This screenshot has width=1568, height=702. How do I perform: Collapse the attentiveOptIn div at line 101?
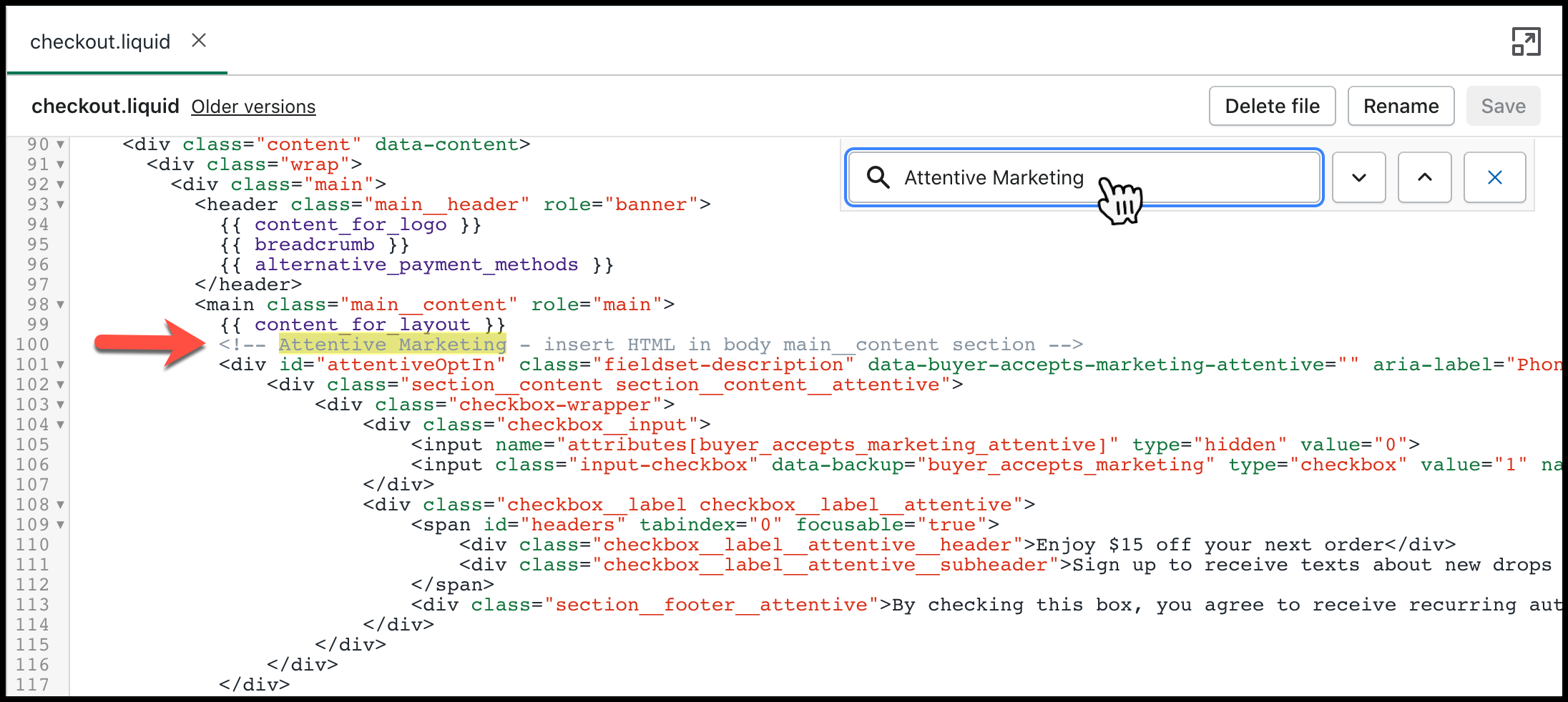tap(61, 364)
